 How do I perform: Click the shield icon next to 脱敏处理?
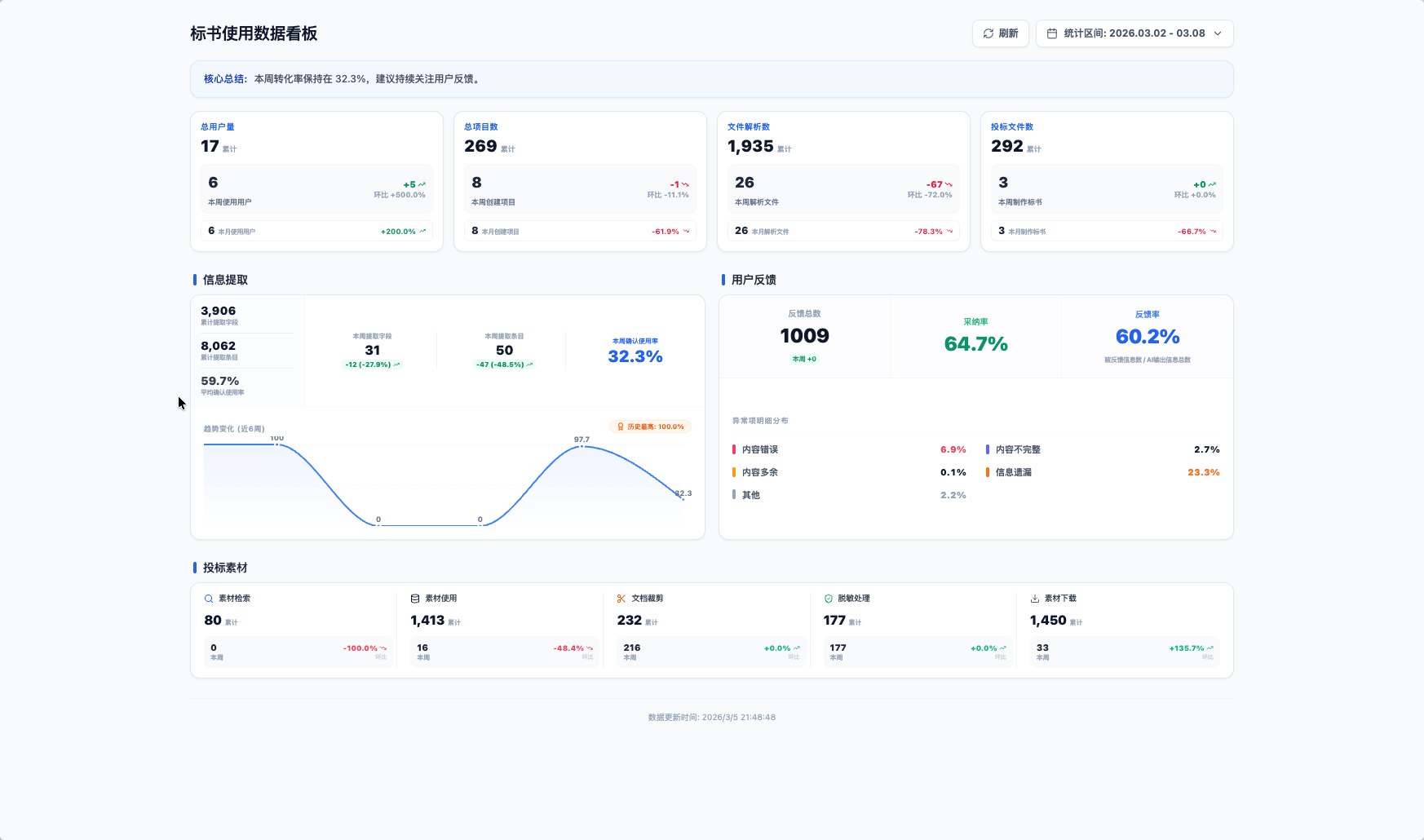pos(829,599)
